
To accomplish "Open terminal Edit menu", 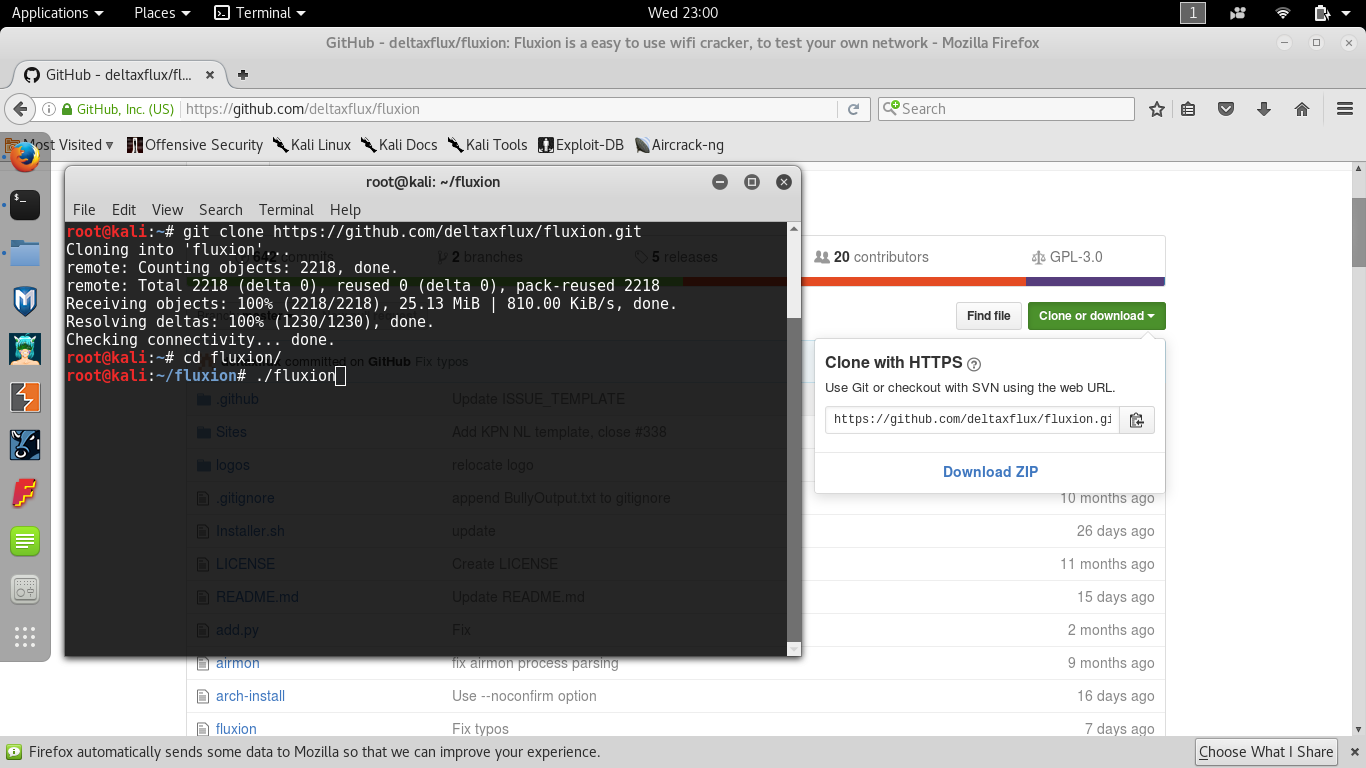I will [124, 210].
